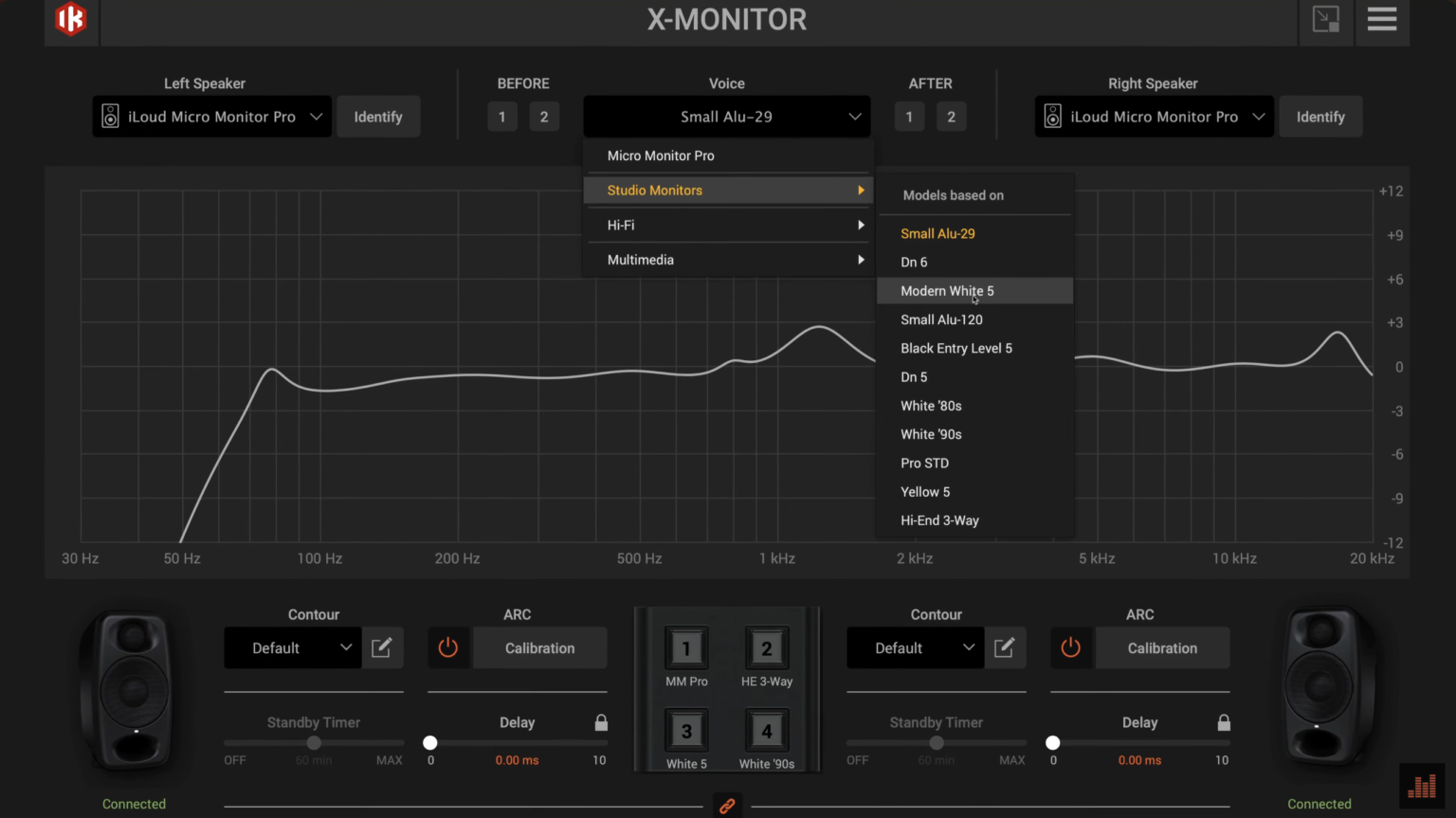This screenshot has width=1456, height=818.
Task: Select the Small Alu-29 model
Action: [975, 233]
